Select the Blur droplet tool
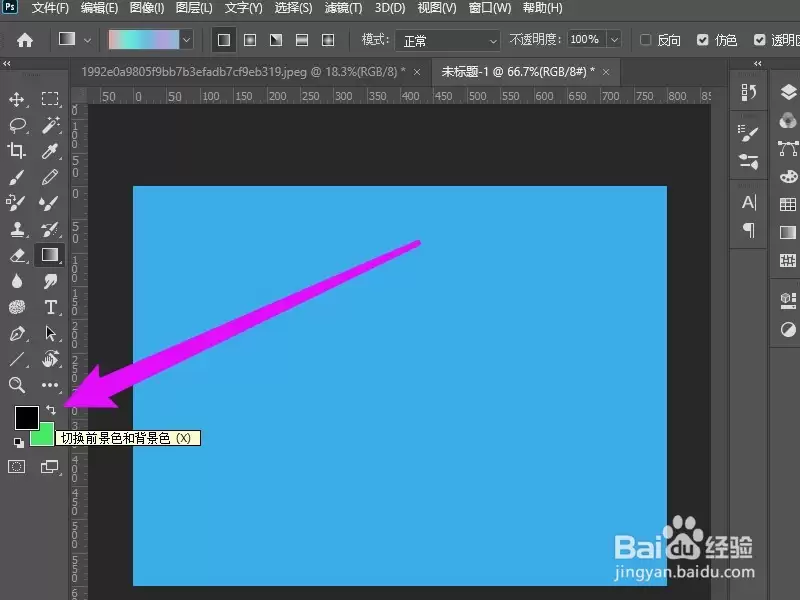 [x=17, y=281]
